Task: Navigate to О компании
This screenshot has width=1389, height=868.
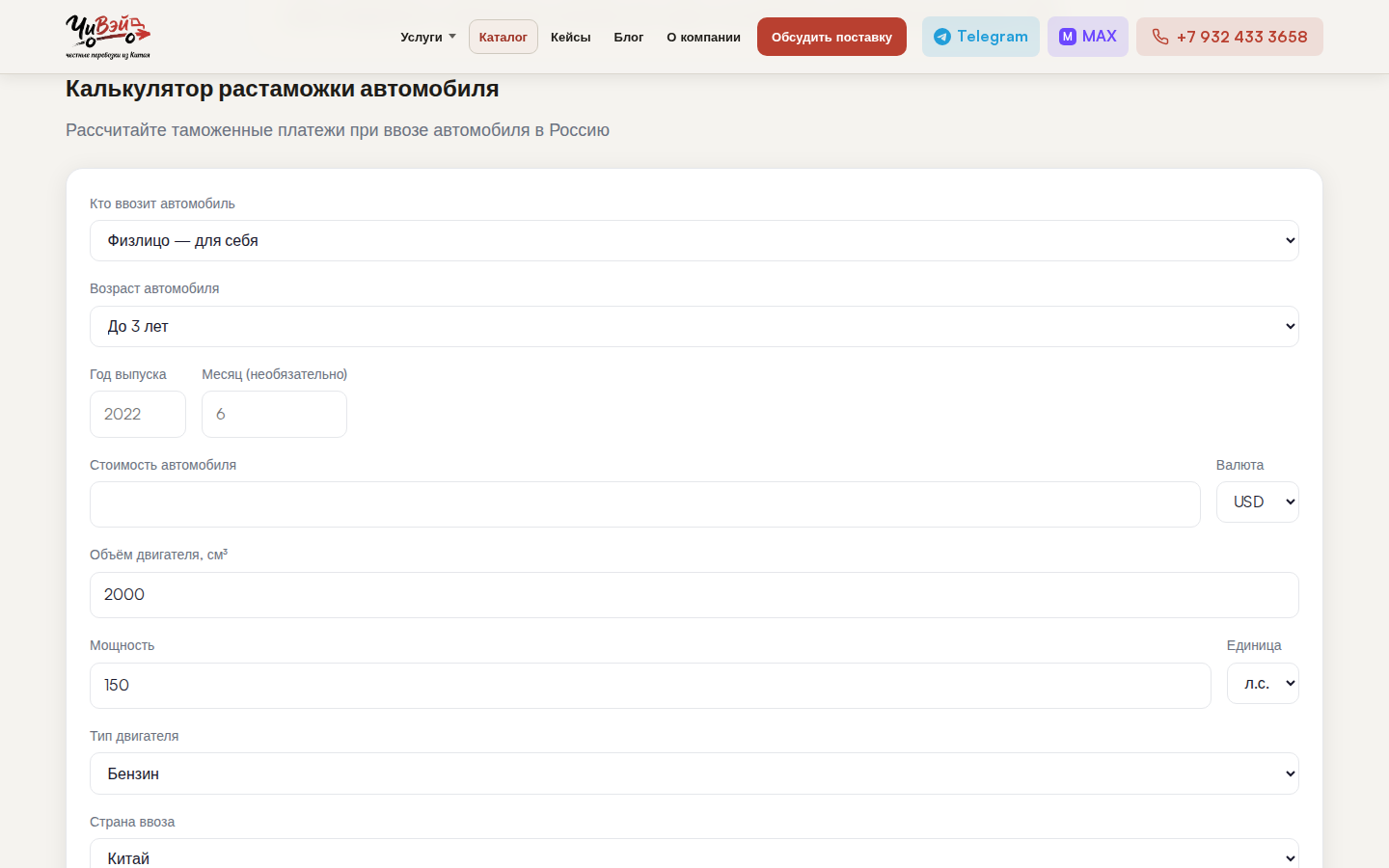Action: click(704, 37)
